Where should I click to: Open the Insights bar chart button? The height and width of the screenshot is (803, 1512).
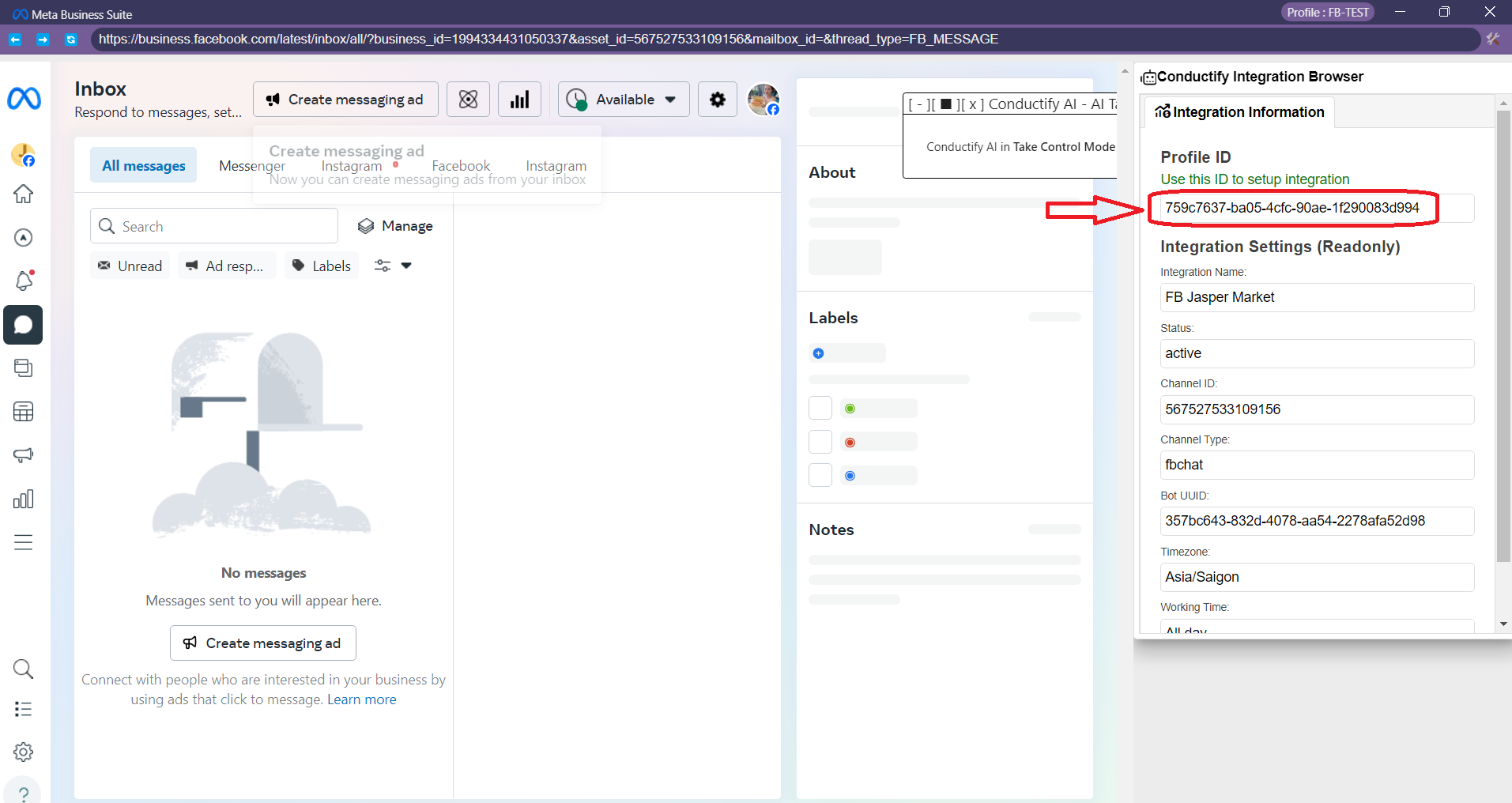point(519,100)
